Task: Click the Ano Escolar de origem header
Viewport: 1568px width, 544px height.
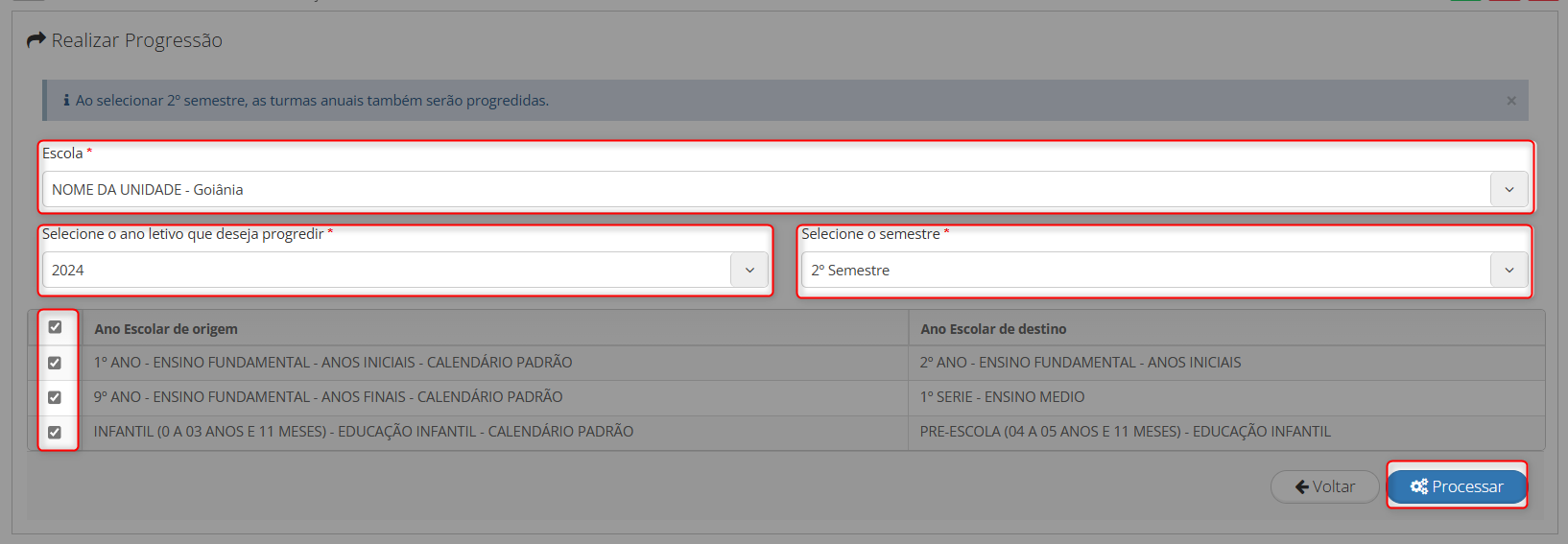Action: point(166,329)
